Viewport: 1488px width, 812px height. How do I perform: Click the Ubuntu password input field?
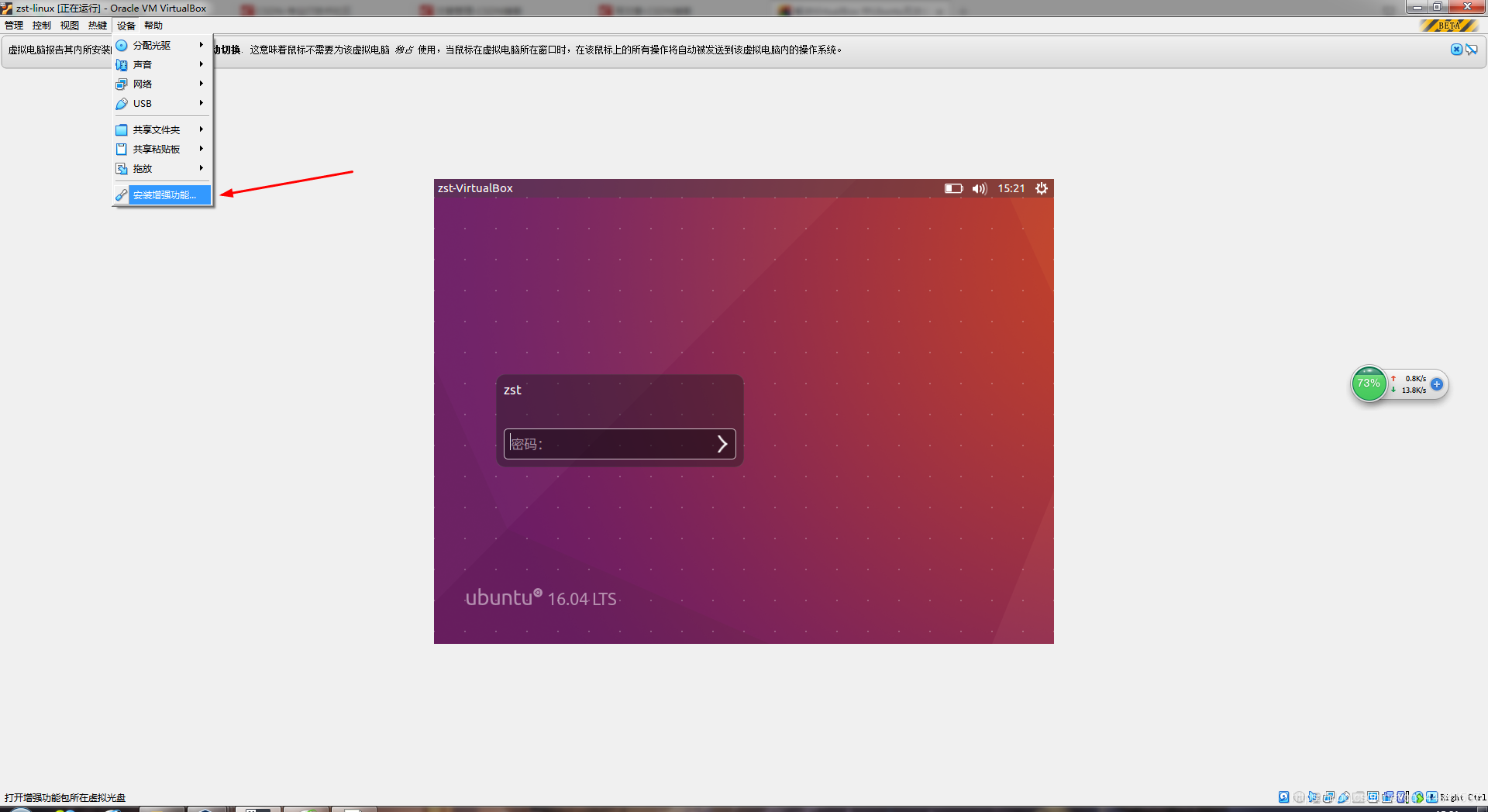click(620, 444)
